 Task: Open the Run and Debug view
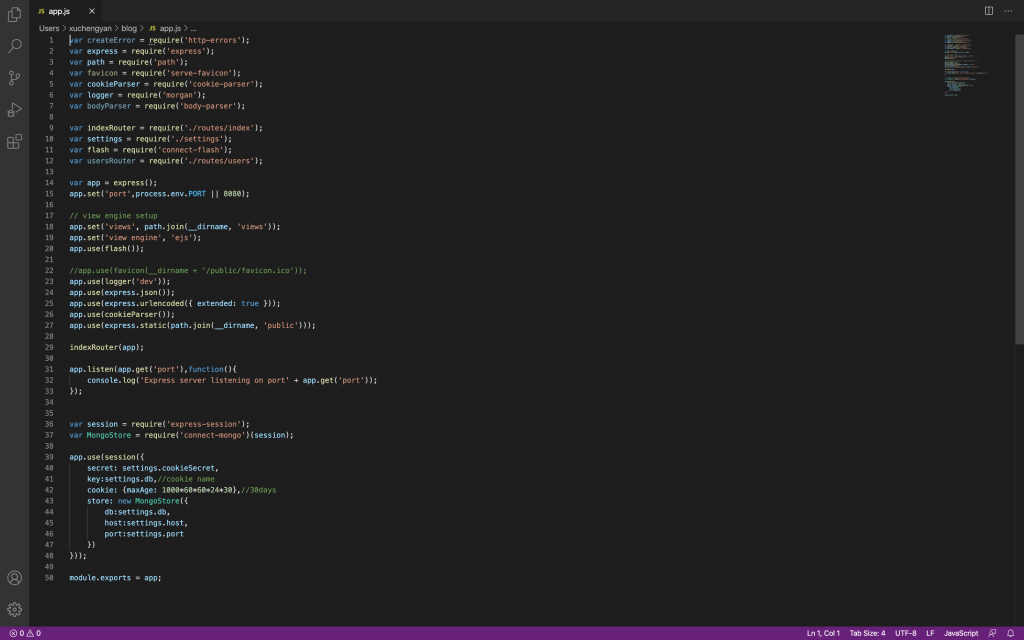[x=14, y=110]
